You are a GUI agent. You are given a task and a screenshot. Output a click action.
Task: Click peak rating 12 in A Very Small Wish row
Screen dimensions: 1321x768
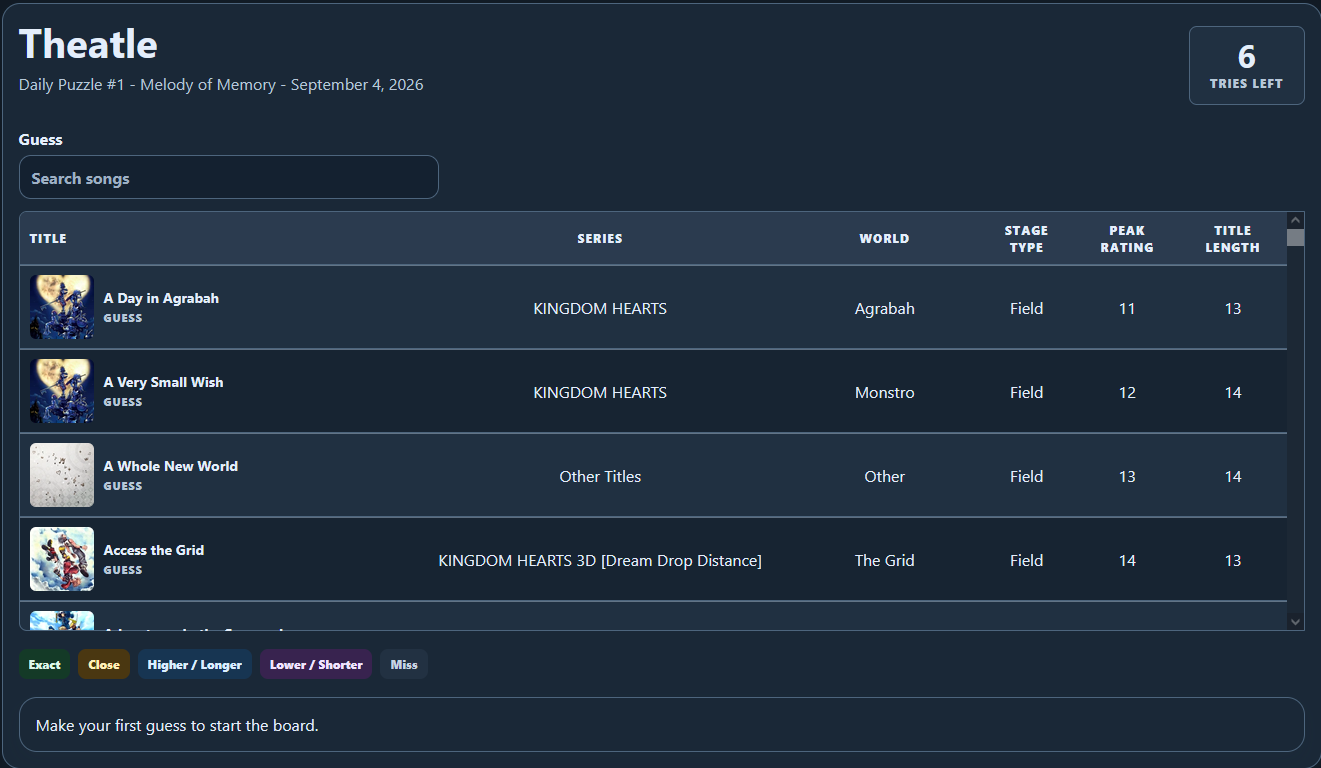coord(1127,392)
